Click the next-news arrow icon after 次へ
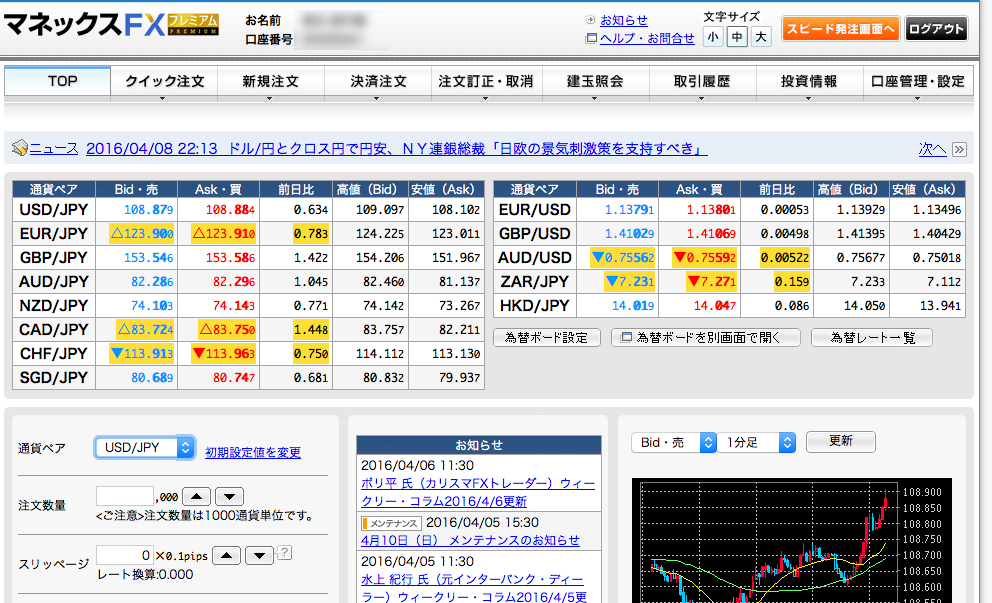The width and height of the screenshot is (992, 603). click(959, 149)
